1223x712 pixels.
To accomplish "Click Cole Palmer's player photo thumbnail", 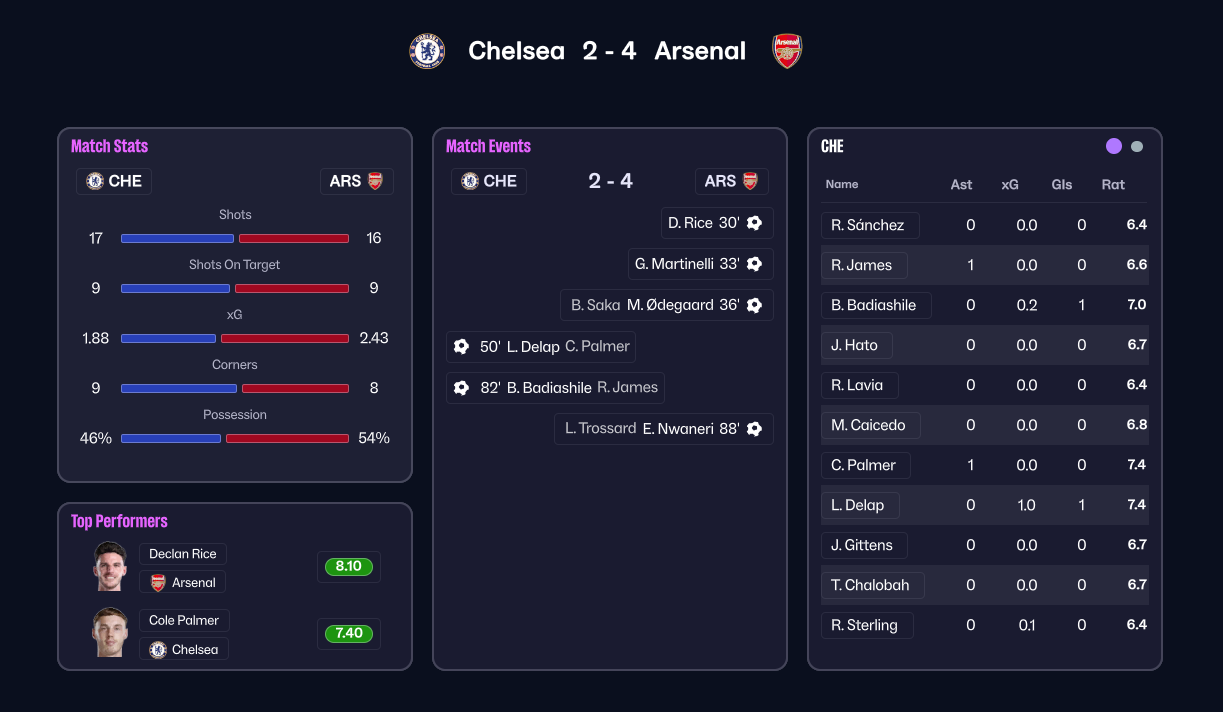I will tap(110, 633).
